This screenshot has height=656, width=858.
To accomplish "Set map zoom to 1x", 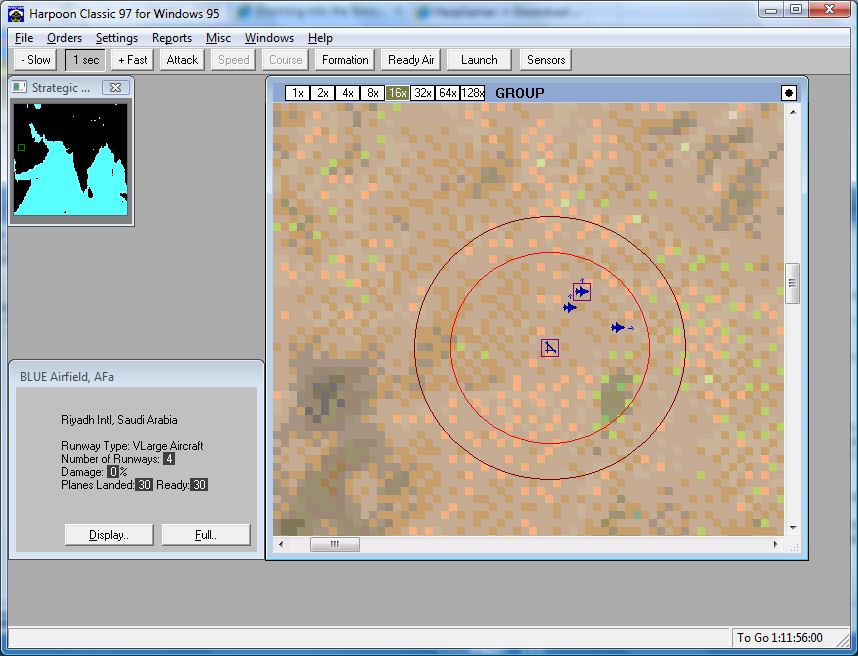I will [x=298, y=93].
